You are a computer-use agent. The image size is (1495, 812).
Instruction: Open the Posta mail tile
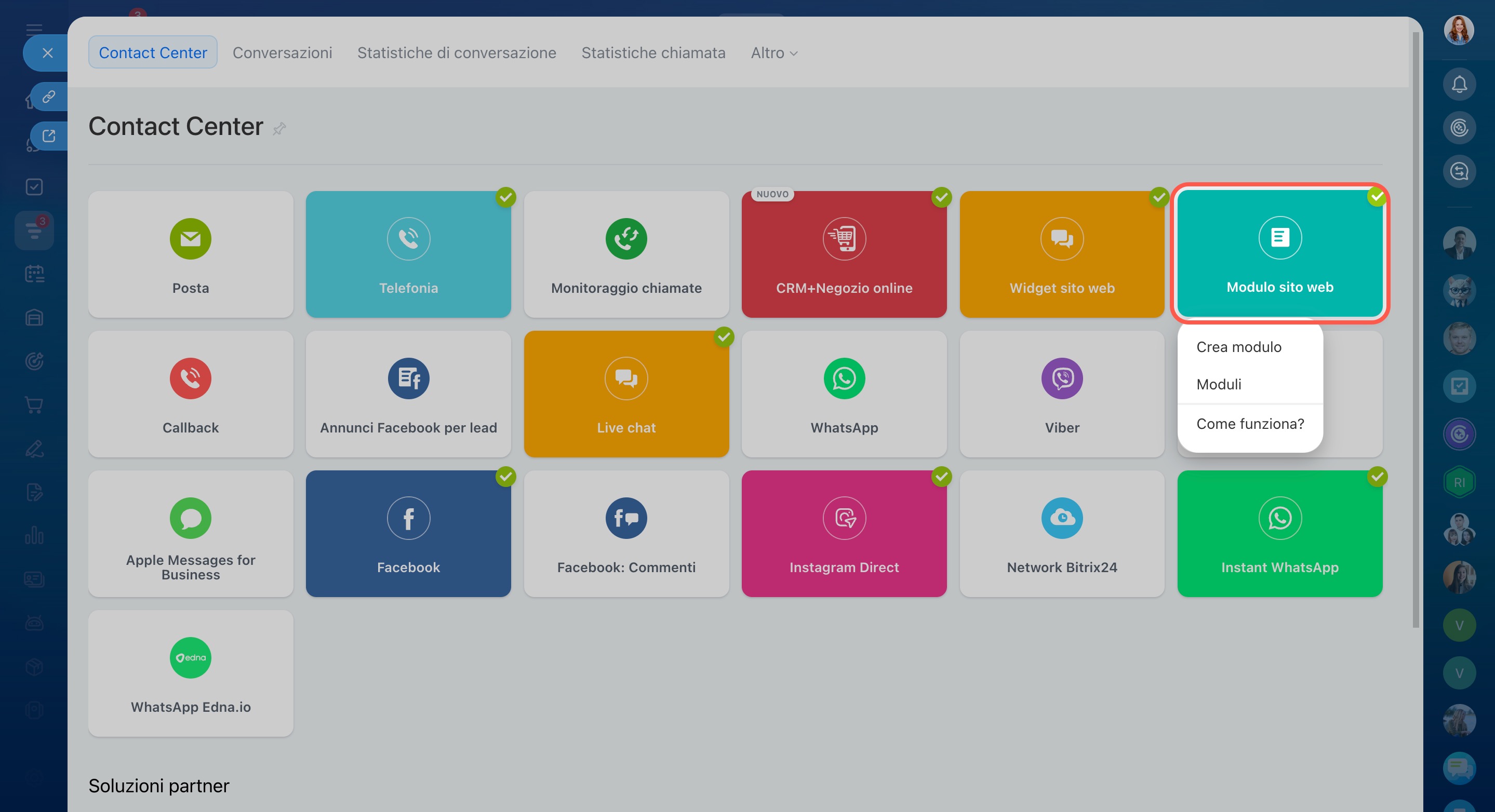pos(190,254)
